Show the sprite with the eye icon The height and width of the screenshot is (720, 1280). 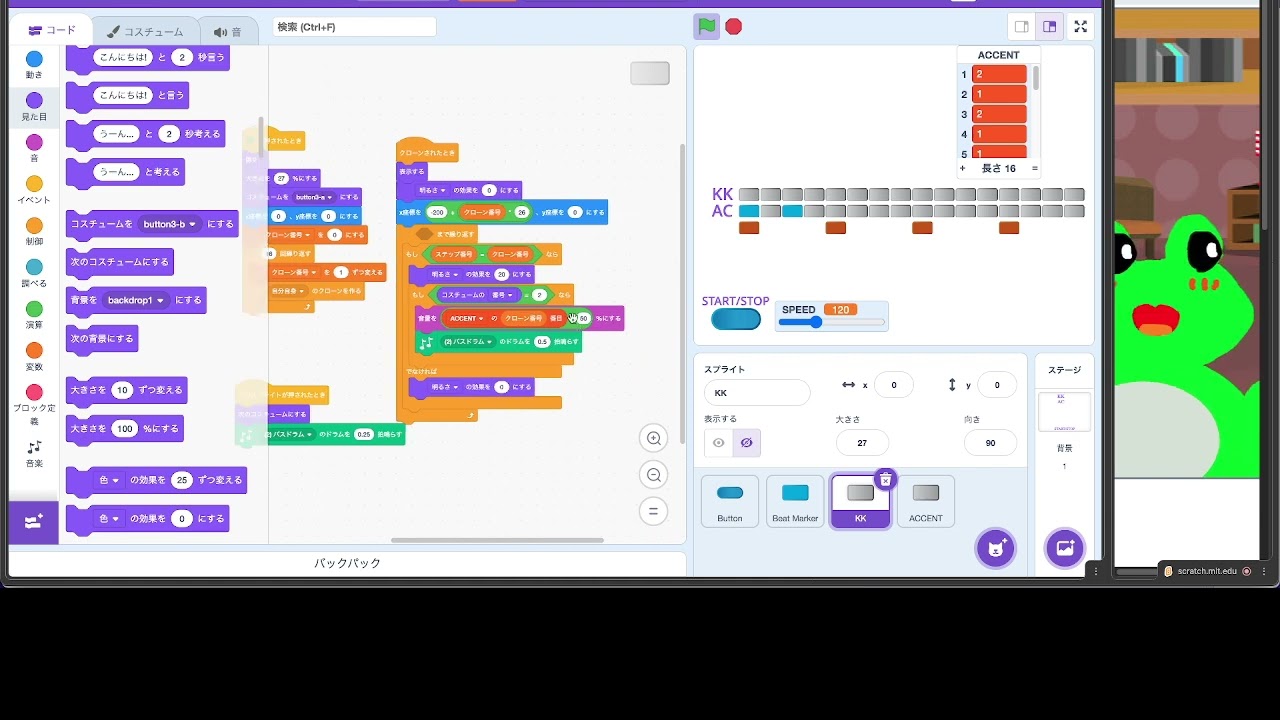tap(718, 442)
